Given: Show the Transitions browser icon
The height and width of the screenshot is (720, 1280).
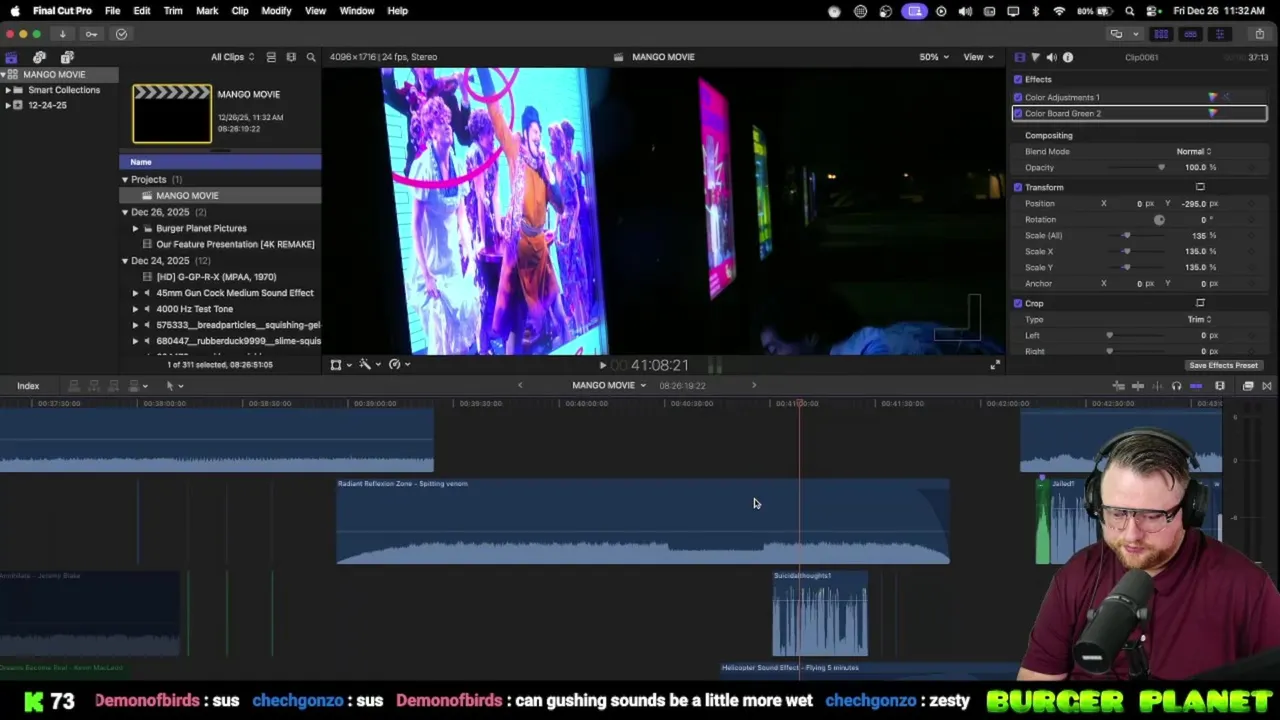Looking at the screenshot, I should pyautogui.click(x=1266, y=386).
